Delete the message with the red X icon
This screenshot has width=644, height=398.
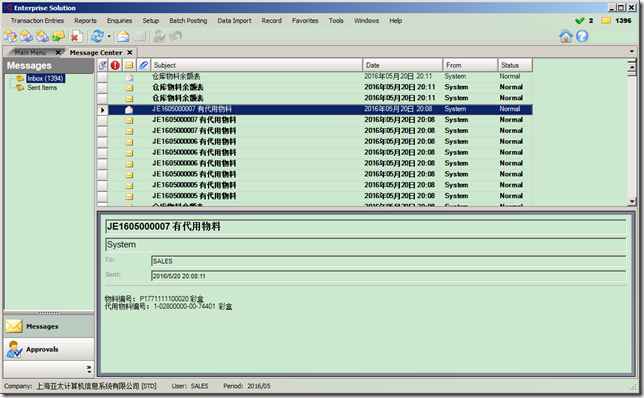click(76, 37)
